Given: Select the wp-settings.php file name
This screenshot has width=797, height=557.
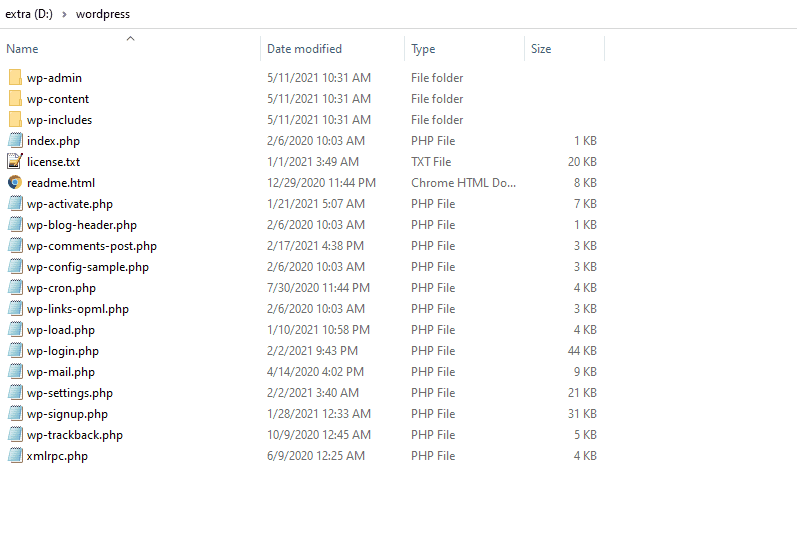Looking at the screenshot, I should click(70, 393).
